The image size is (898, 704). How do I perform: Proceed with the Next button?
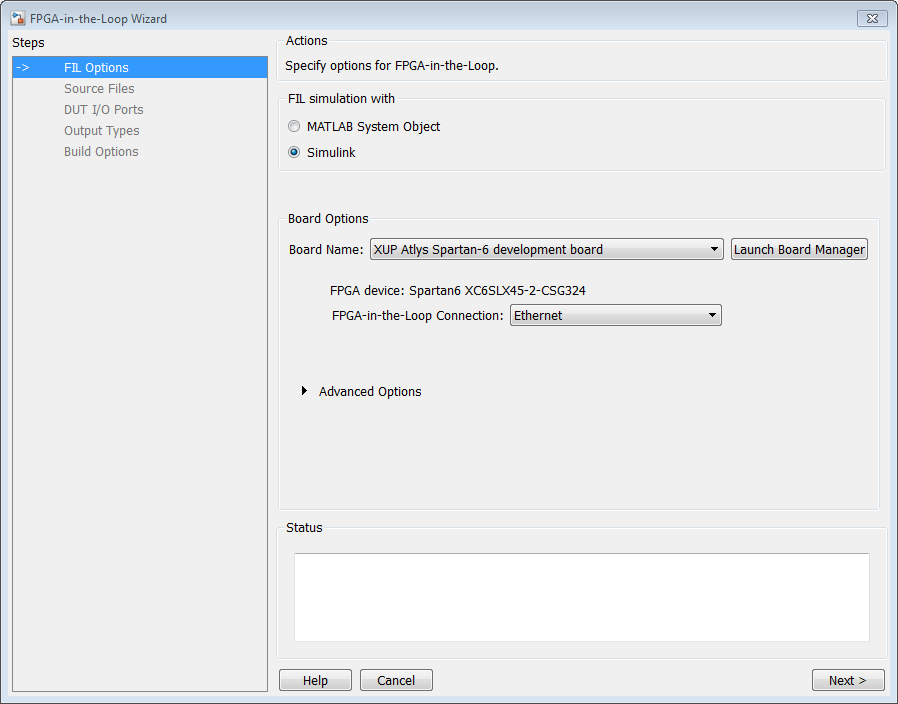(848, 680)
